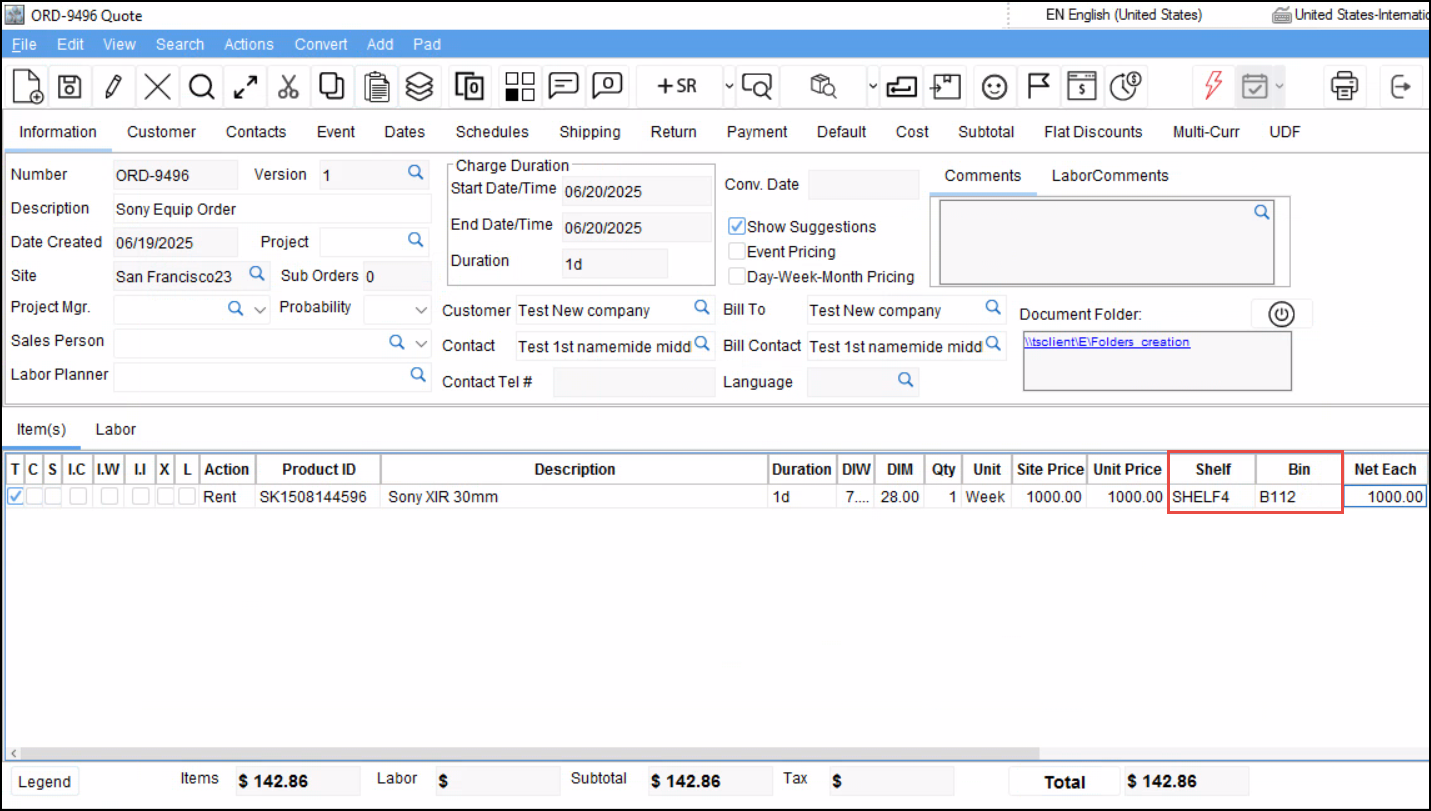The height and width of the screenshot is (811, 1431).
Task: Click the printer icon
Action: point(1344,87)
